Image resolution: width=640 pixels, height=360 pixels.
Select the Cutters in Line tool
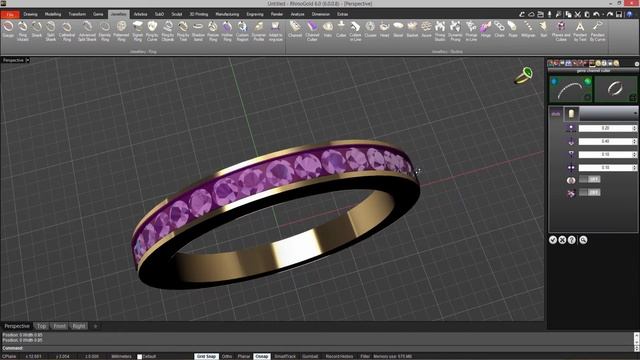tap(355, 31)
